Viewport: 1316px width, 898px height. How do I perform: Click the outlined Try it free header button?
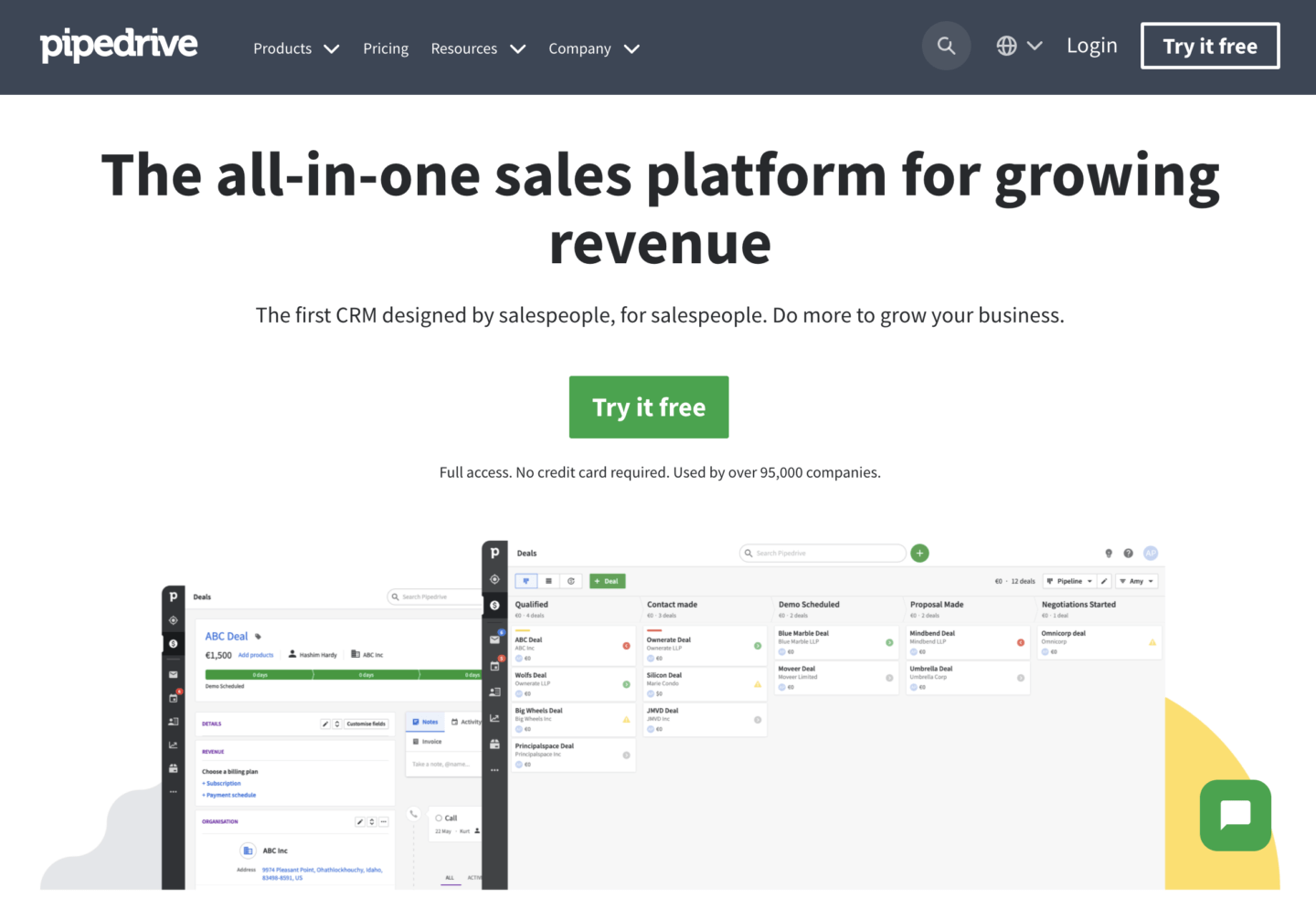(1210, 46)
